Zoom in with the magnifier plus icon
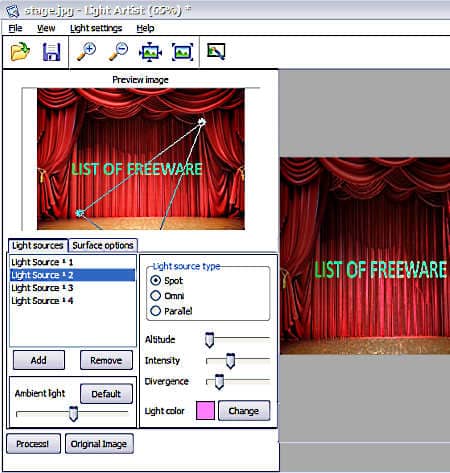Screen dimensions: 450x473 pos(86,52)
